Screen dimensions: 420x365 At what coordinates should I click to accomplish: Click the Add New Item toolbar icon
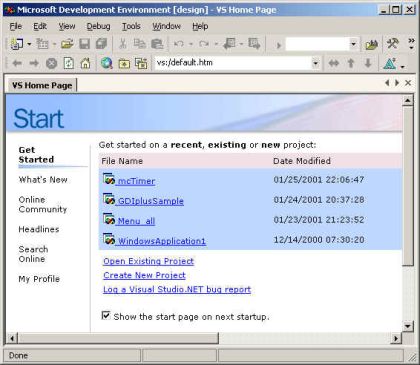click(42, 44)
